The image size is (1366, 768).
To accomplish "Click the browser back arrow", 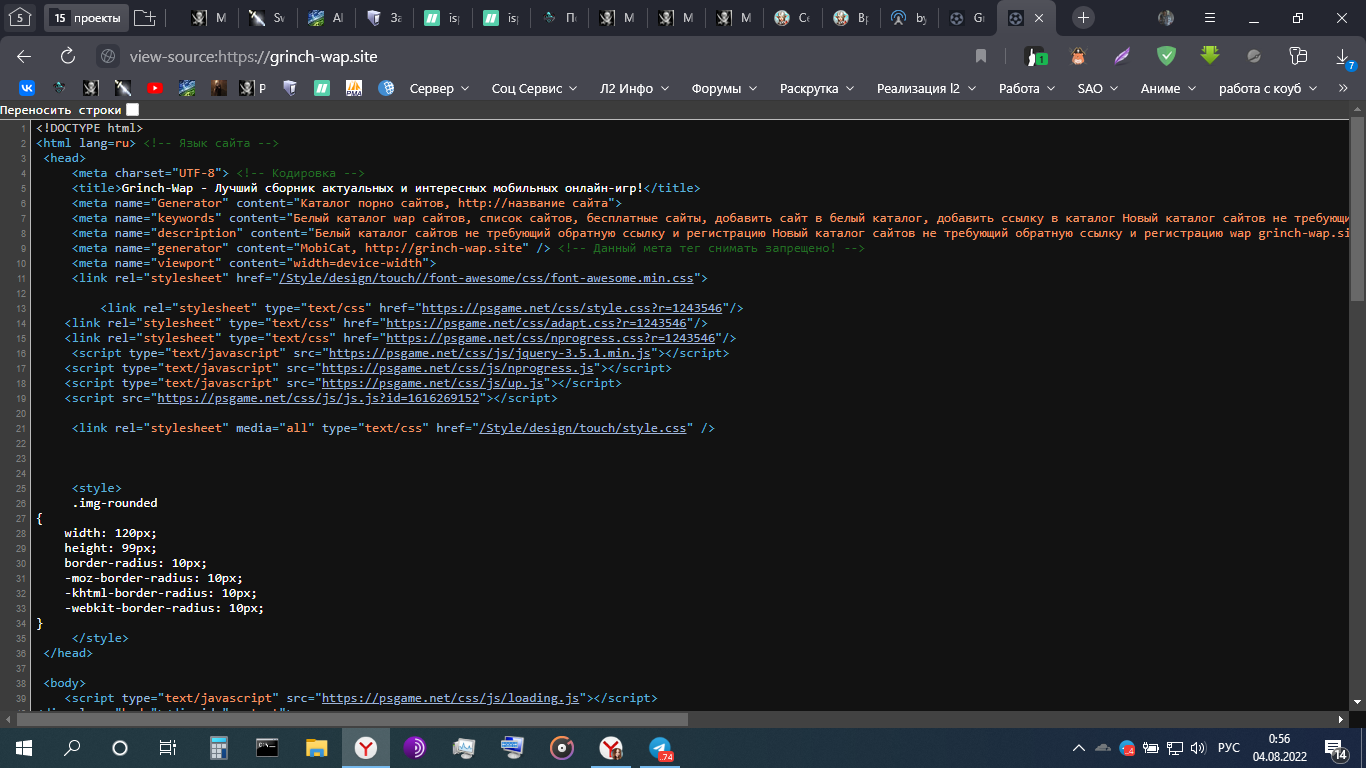I will [x=24, y=57].
